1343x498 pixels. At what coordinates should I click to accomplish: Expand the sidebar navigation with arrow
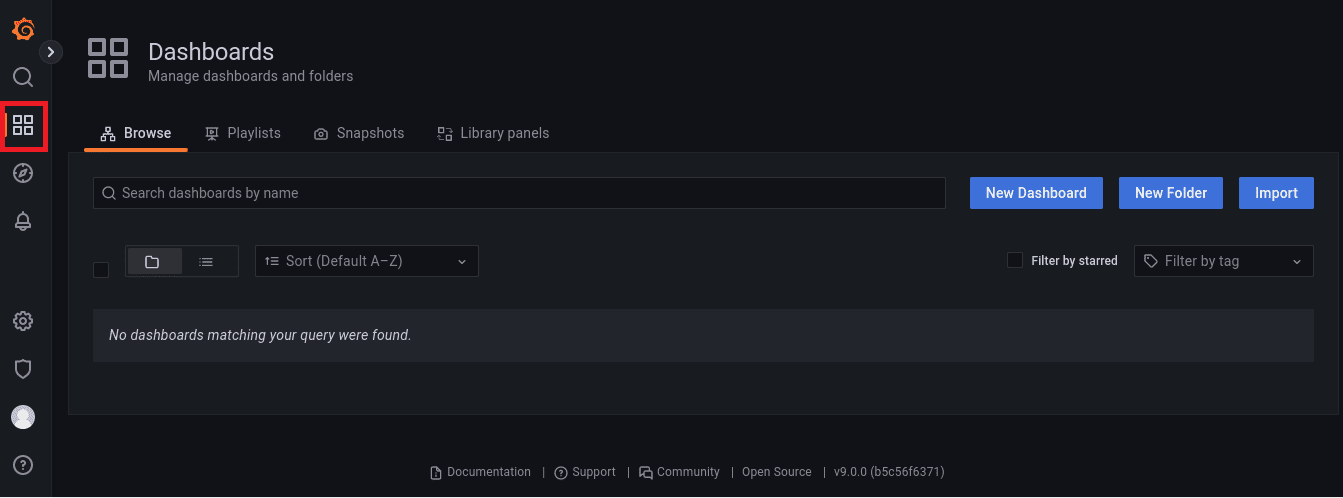(51, 51)
